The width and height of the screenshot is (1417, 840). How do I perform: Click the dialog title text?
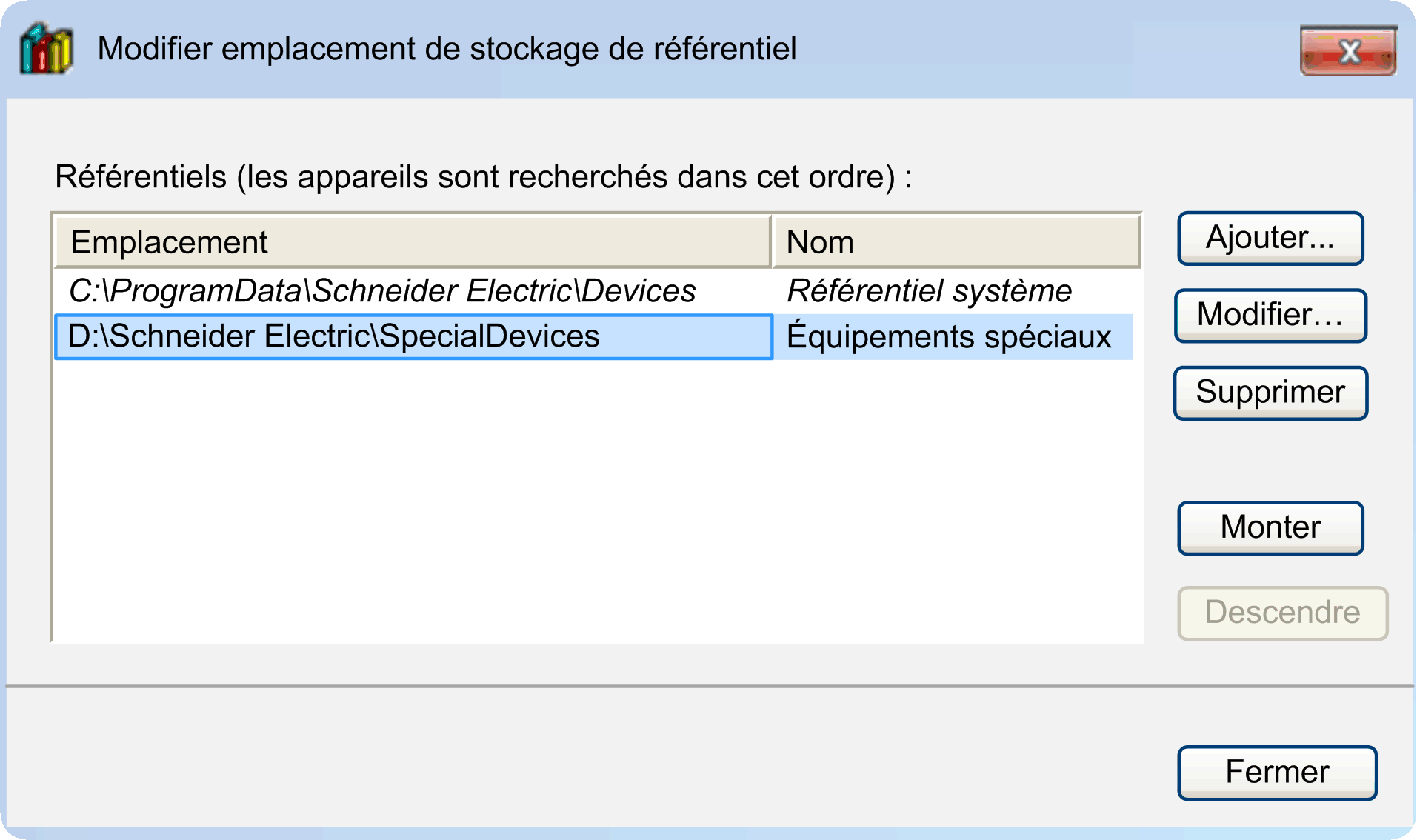(447, 50)
